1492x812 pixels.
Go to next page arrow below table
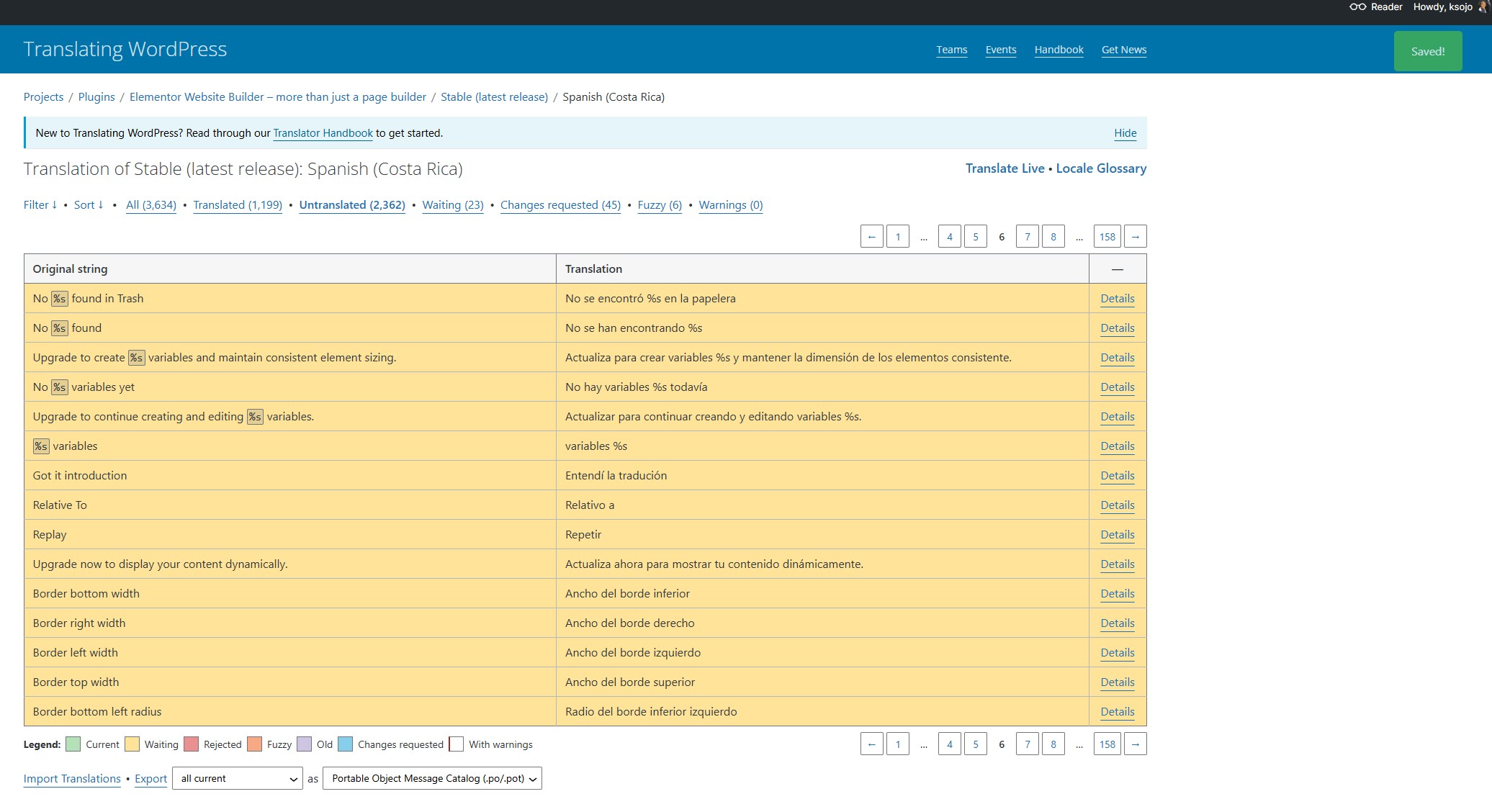[x=1135, y=744]
